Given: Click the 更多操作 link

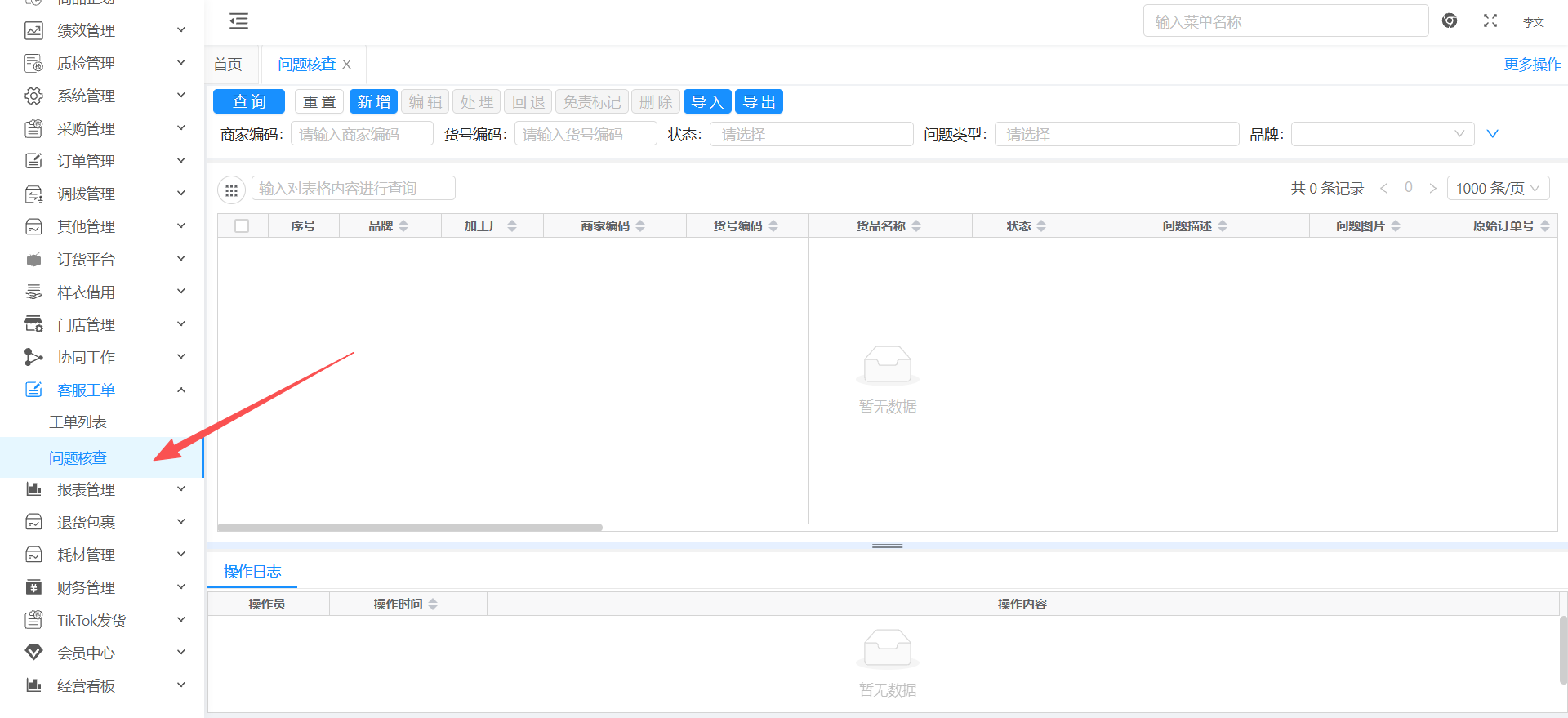Looking at the screenshot, I should (x=1532, y=65).
